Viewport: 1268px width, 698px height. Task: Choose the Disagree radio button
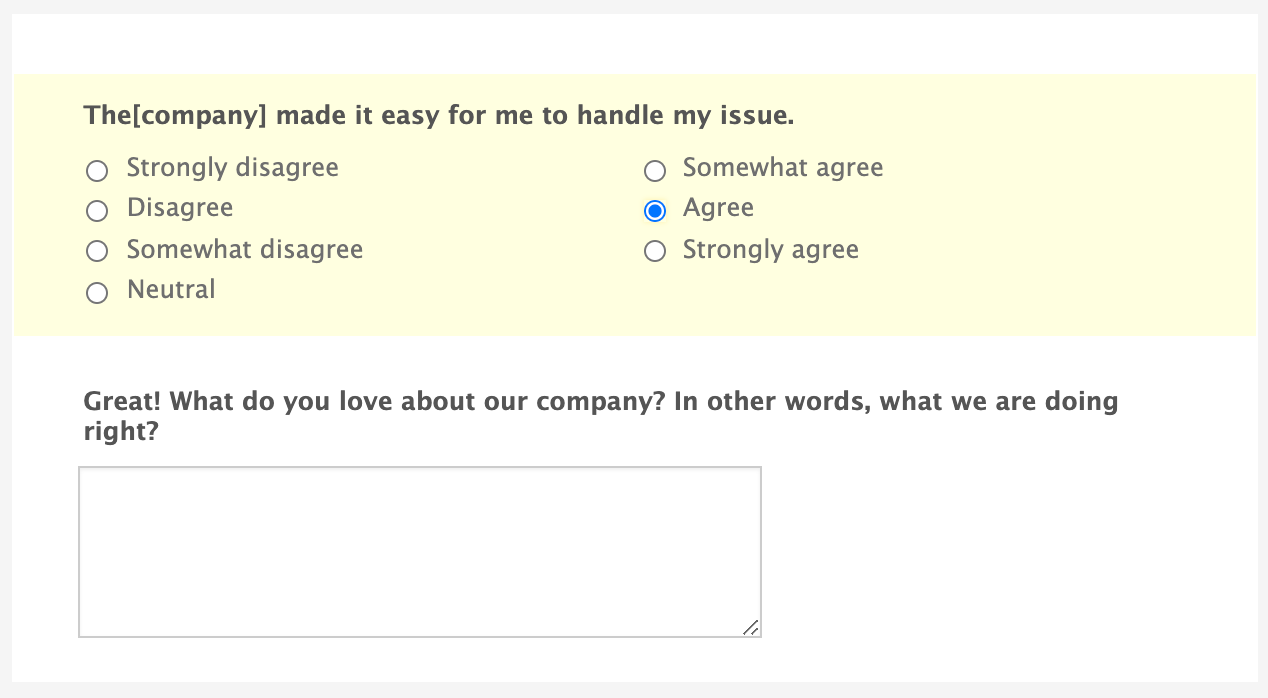(97, 211)
